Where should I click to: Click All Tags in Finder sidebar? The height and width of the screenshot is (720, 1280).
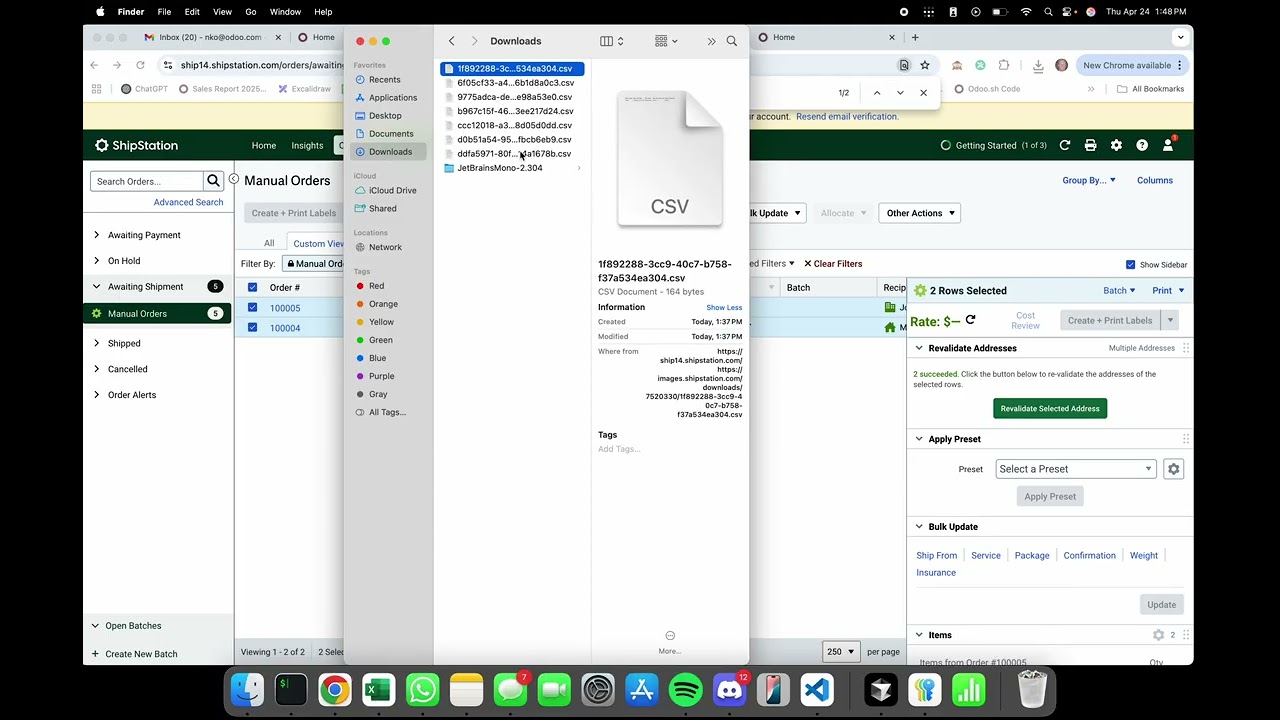387,412
